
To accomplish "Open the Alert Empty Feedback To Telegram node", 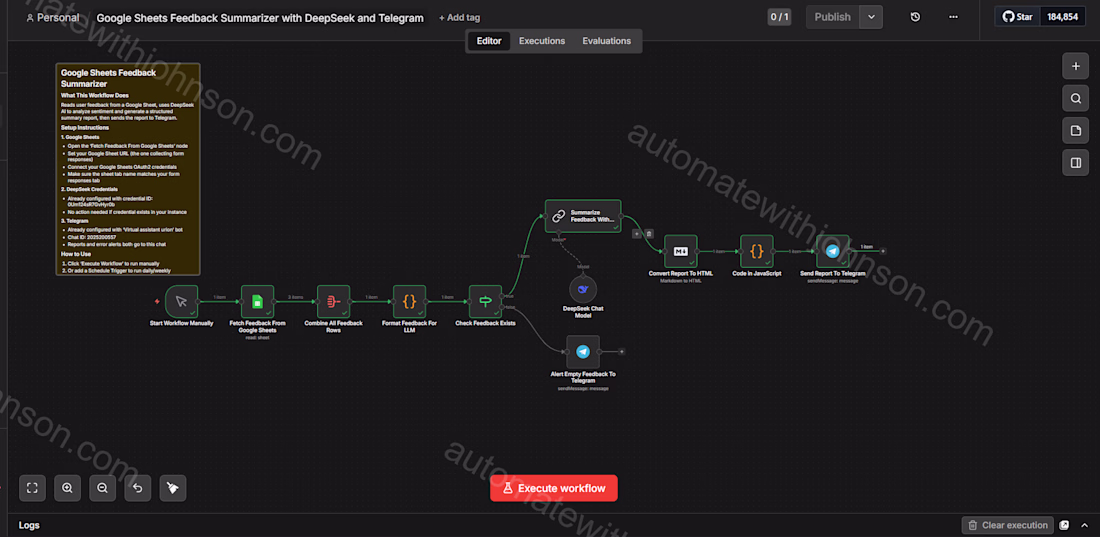I will tap(583, 352).
